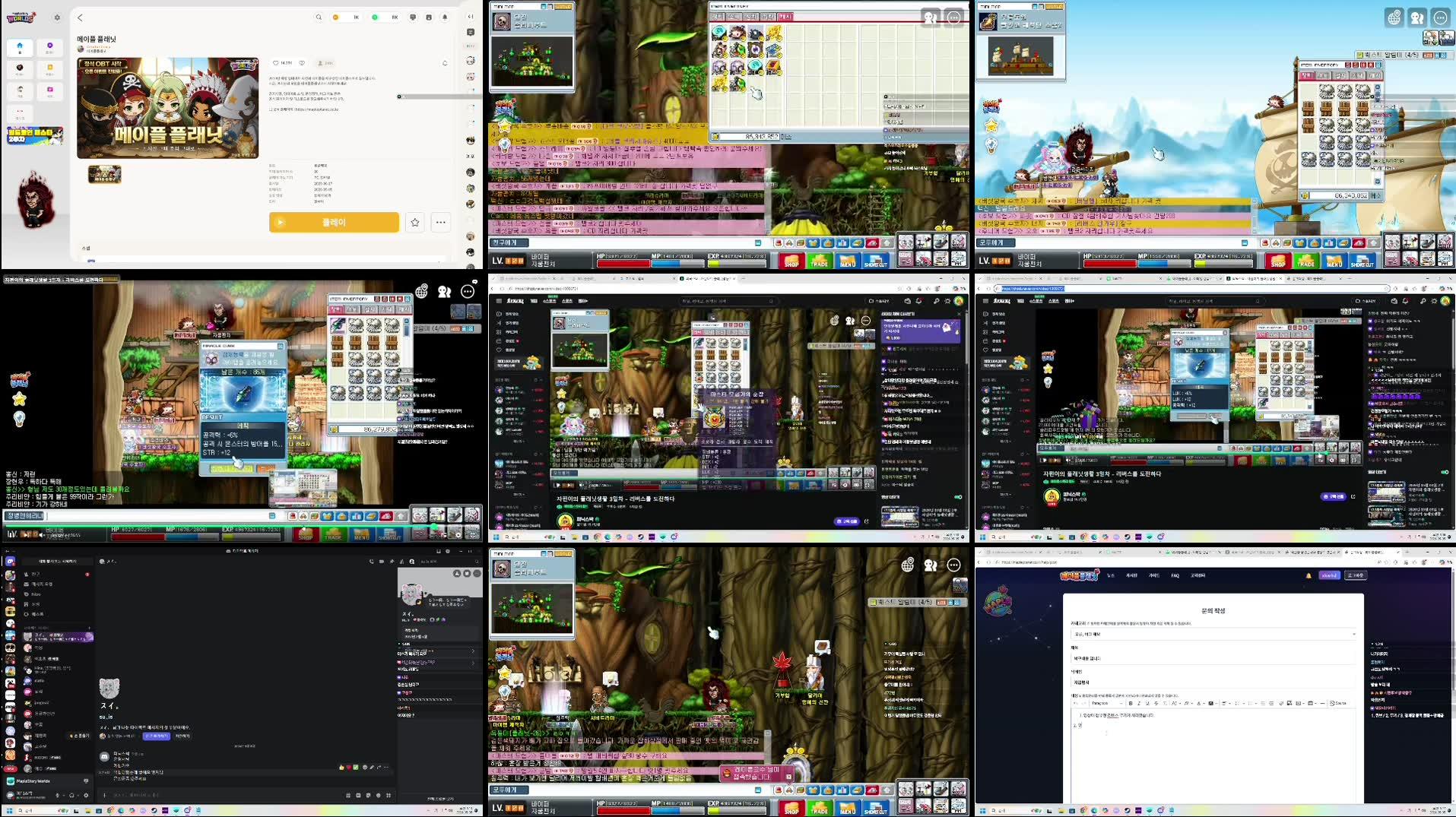Click friends icon in bottom-middle game window

coord(931,565)
